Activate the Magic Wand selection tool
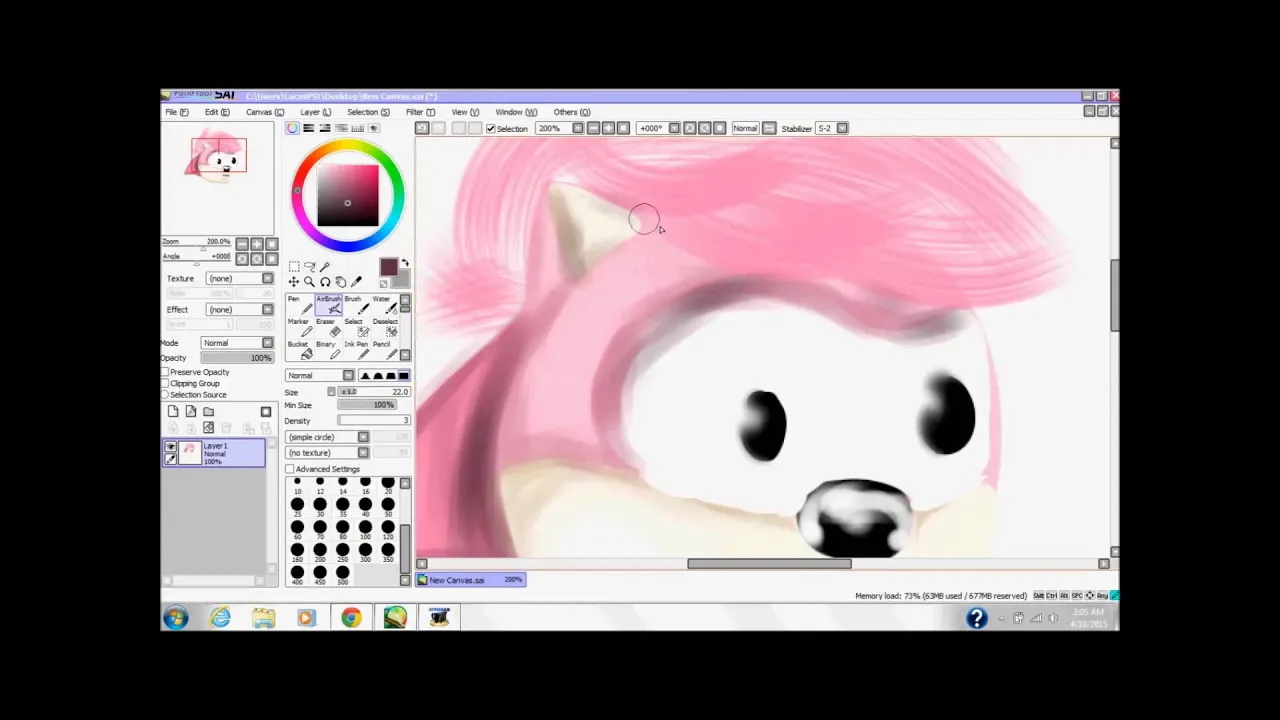Viewport: 1280px width, 720px height. coord(324,265)
